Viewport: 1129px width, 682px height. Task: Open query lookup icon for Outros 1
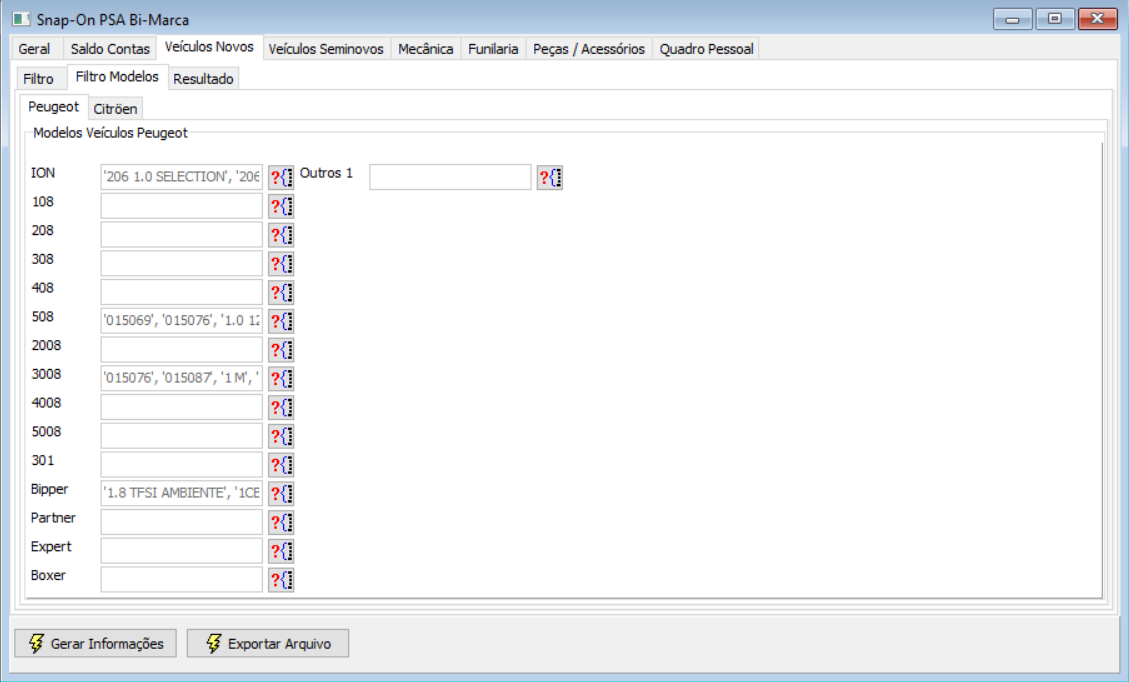[x=550, y=177]
